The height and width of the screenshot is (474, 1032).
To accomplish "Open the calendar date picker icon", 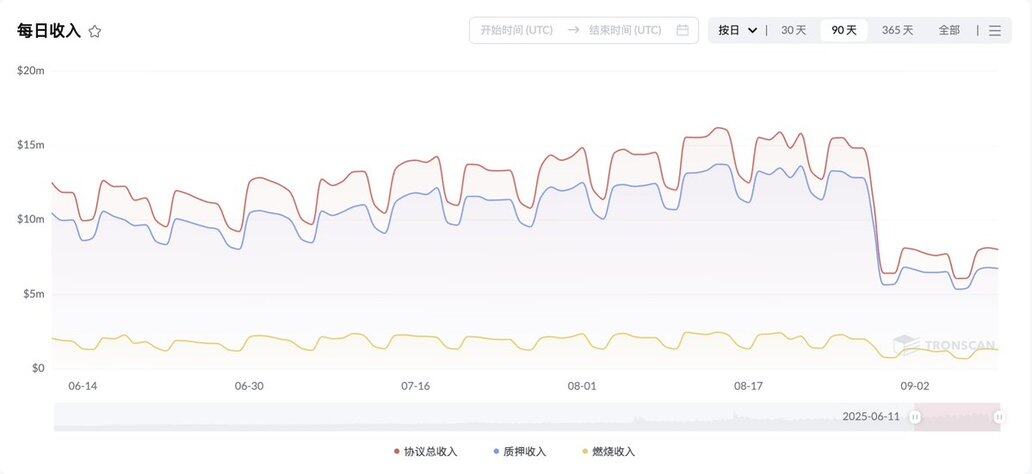I will point(683,30).
